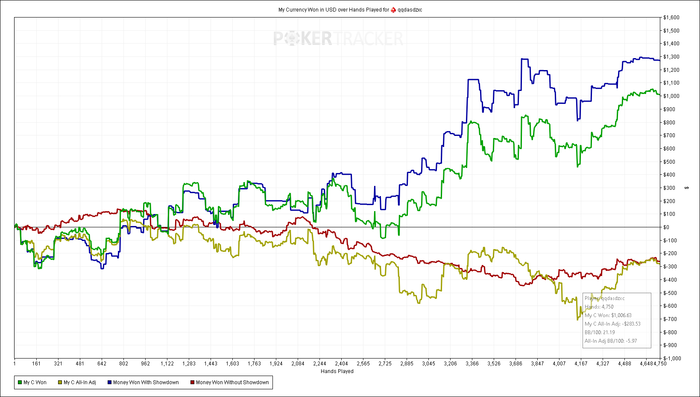
Task: Select the 'My C All-In Adj' legend label
Action: [80, 383]
